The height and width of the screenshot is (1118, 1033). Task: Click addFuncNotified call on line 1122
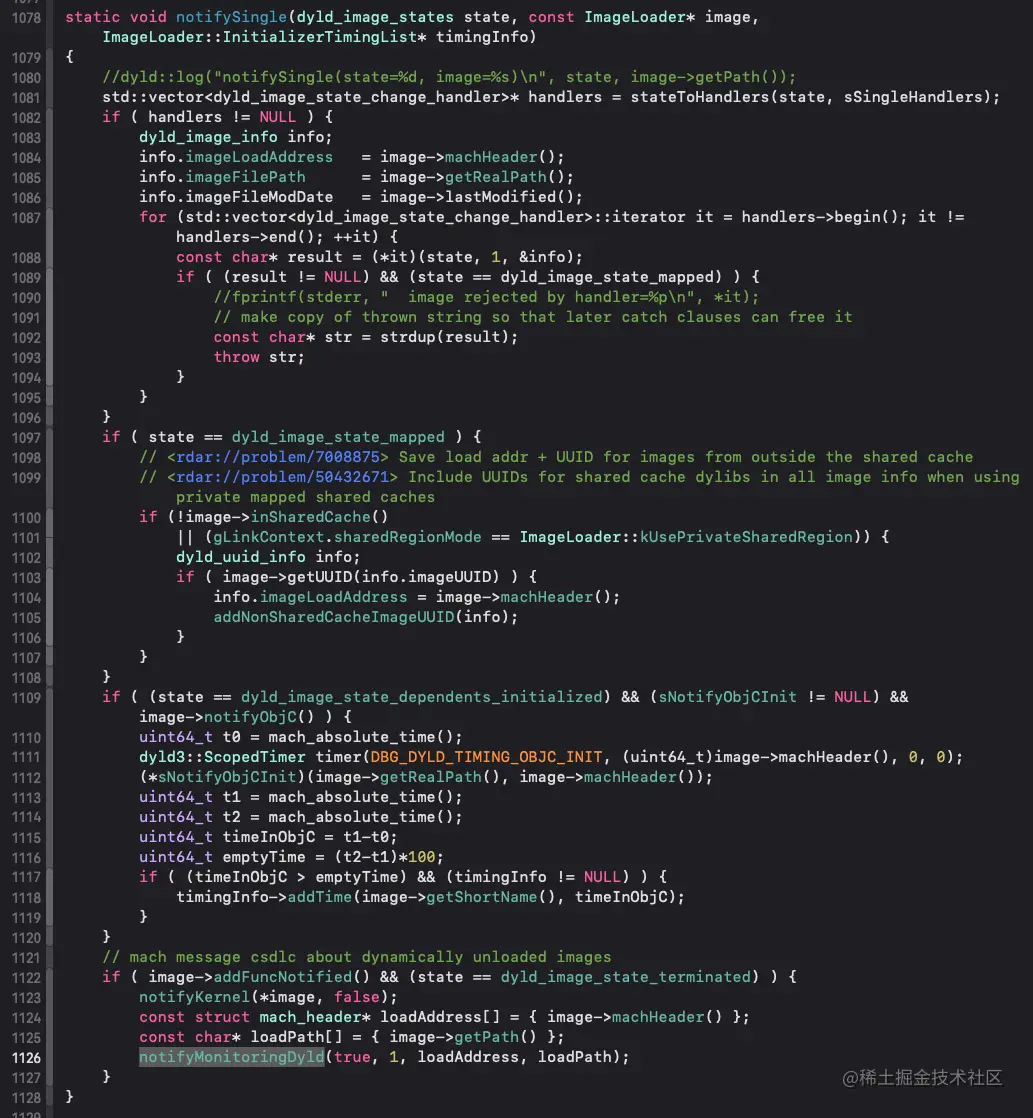(282, 977)
